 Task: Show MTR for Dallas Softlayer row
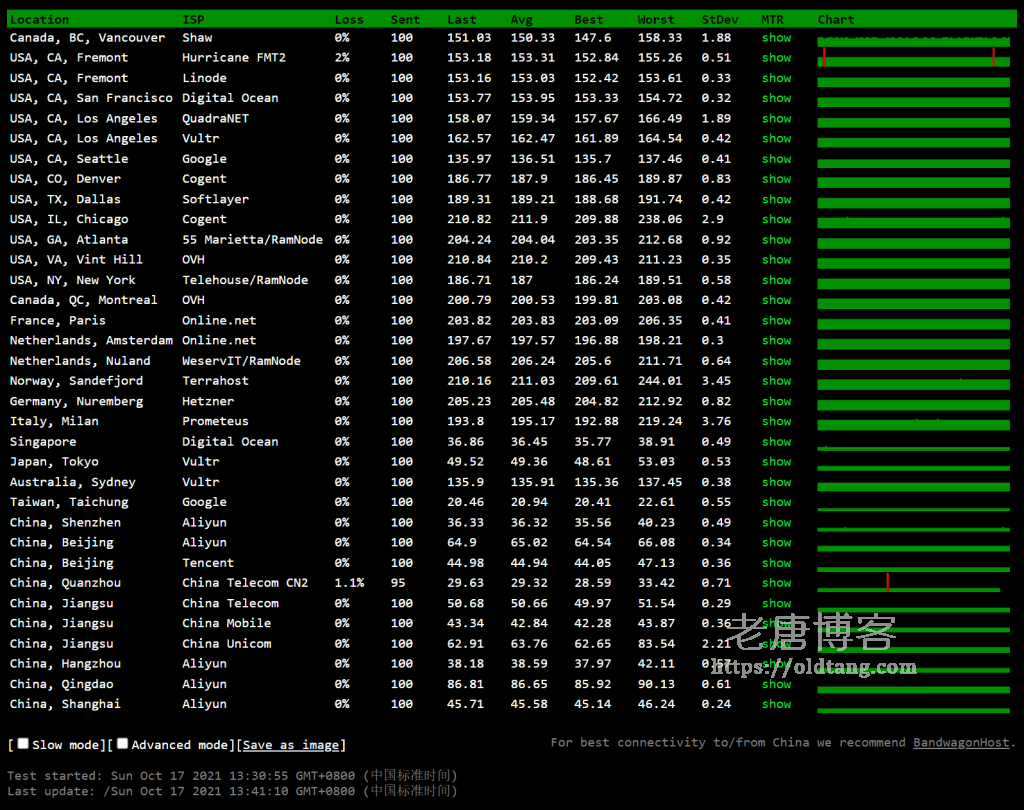[776, 199]
